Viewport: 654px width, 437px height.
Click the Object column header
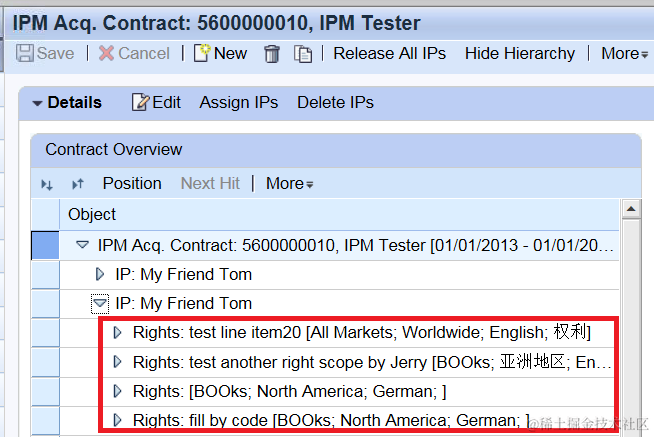pyautogui.click(x=339, y=214)
